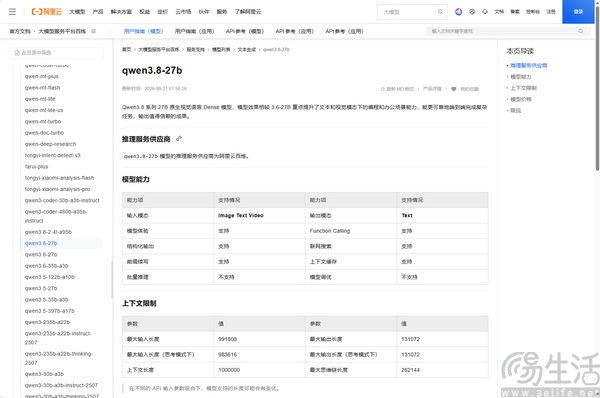600x398 pixels.
Task: Open qwen3.5-397b-a17b in the sidebar
Action: click(50, 311)
